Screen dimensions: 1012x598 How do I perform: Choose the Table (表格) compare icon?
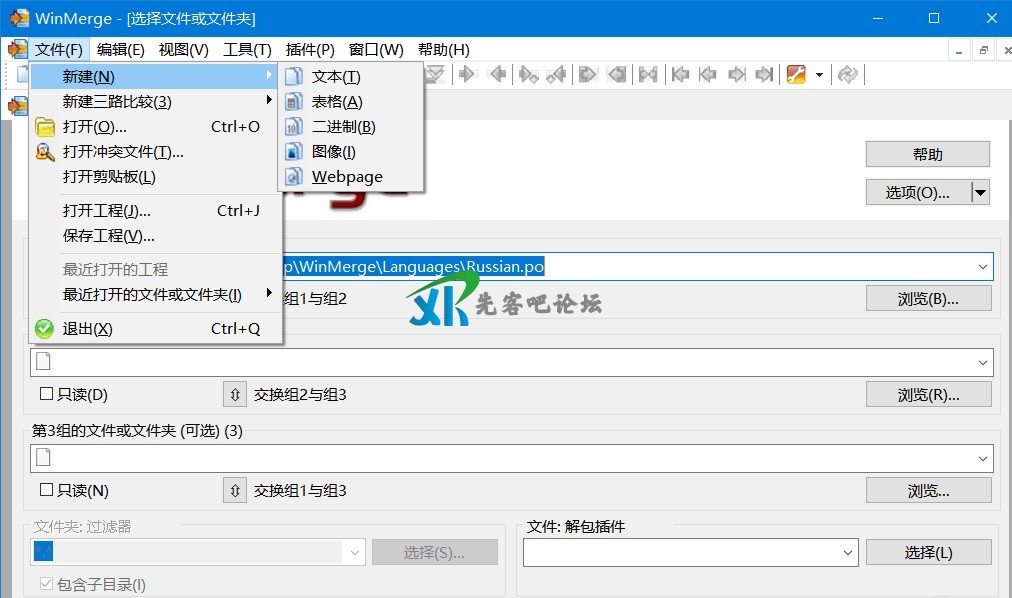[293, 102]
